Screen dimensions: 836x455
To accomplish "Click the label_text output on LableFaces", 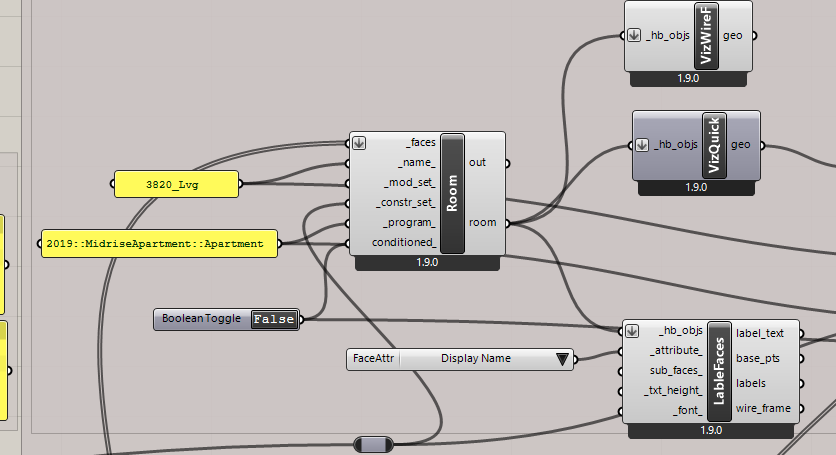I will point(761,332).
